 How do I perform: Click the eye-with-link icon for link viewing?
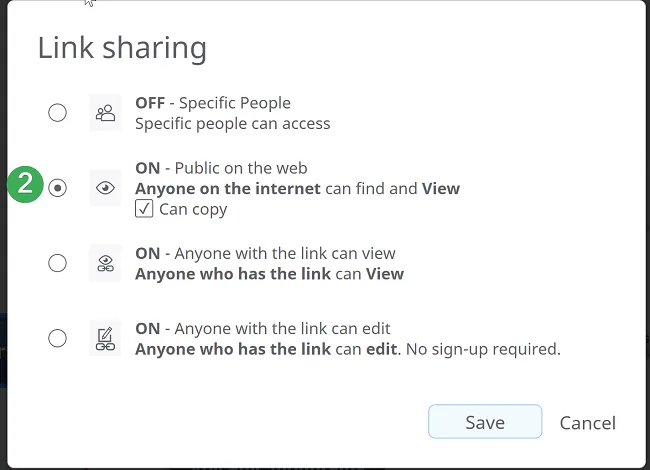[105, 263]
